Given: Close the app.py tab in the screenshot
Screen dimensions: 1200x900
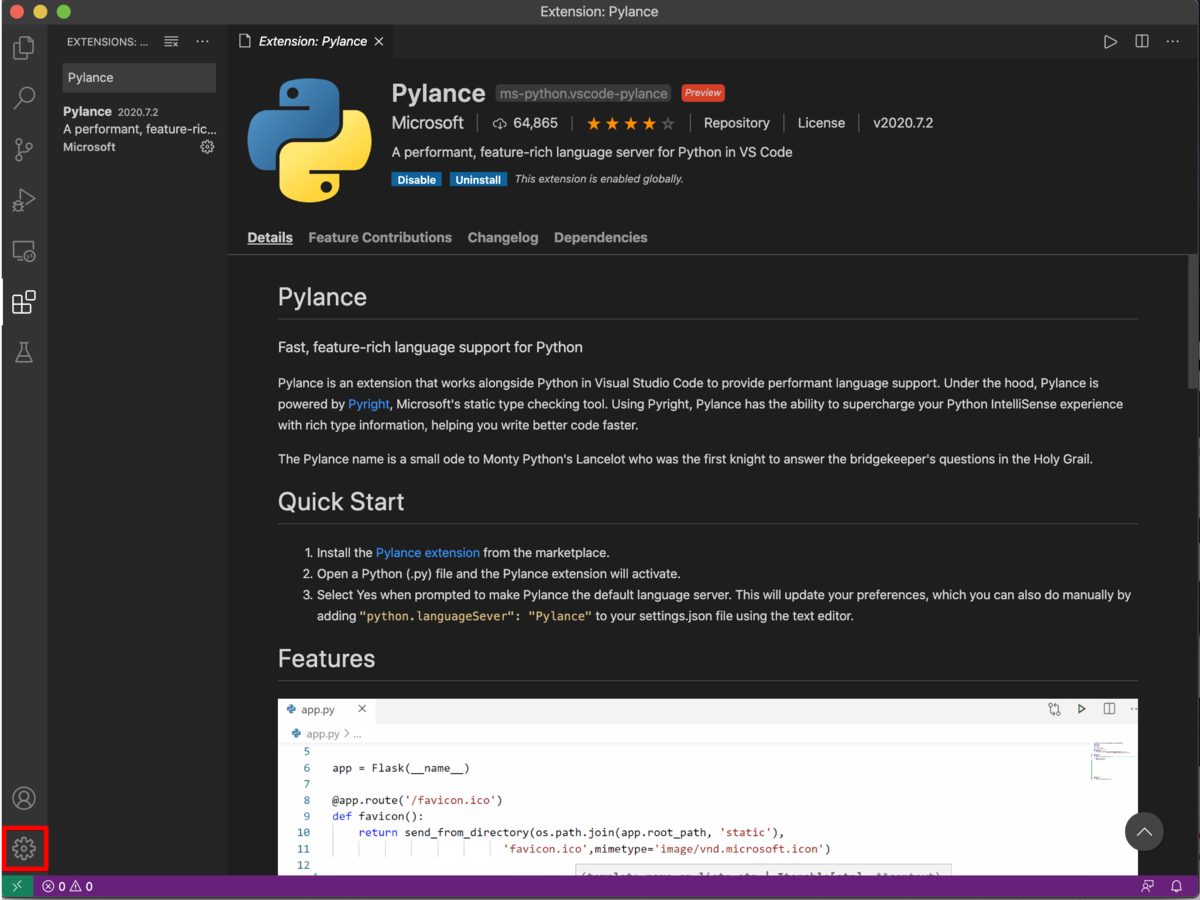Looking at the screenshot, I should [x=362, y=709].
